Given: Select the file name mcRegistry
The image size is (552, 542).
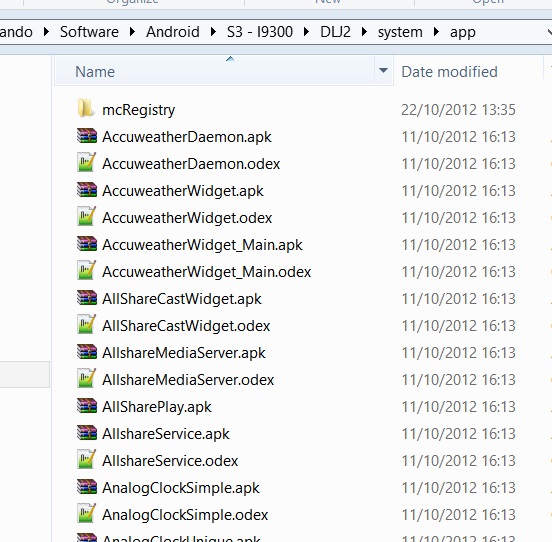Looking at the screenshot, I should point(138,110).
